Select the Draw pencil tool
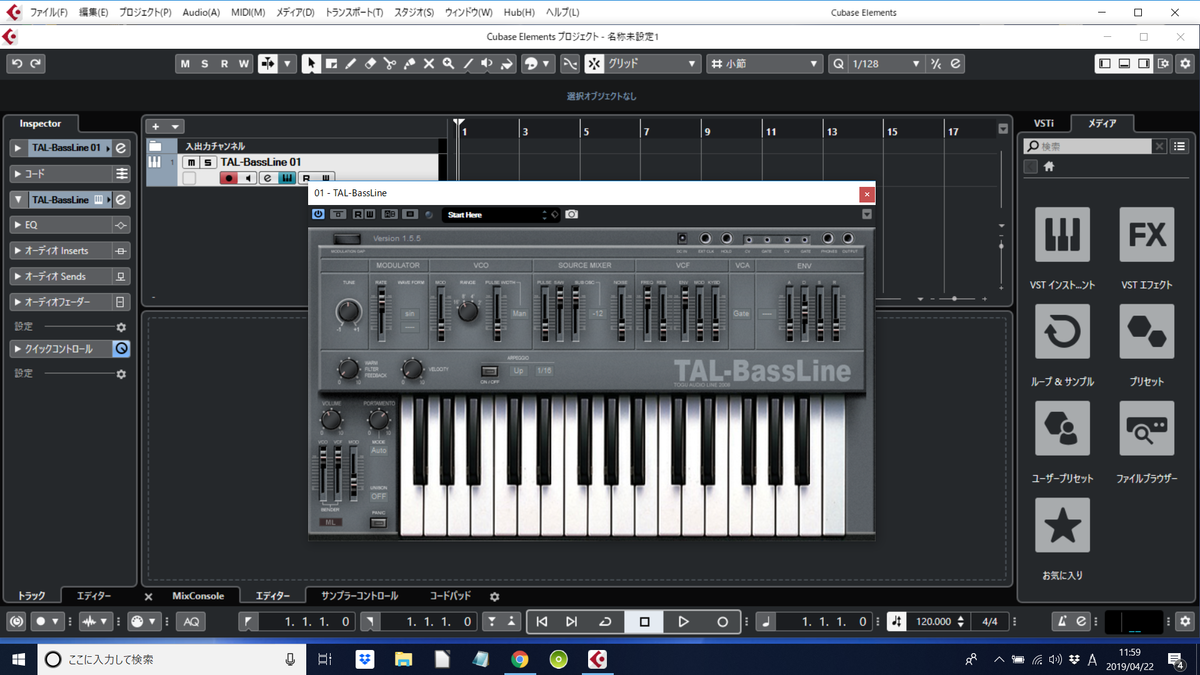This screenshot has width=1200, height=675. [x=350, y=63]
